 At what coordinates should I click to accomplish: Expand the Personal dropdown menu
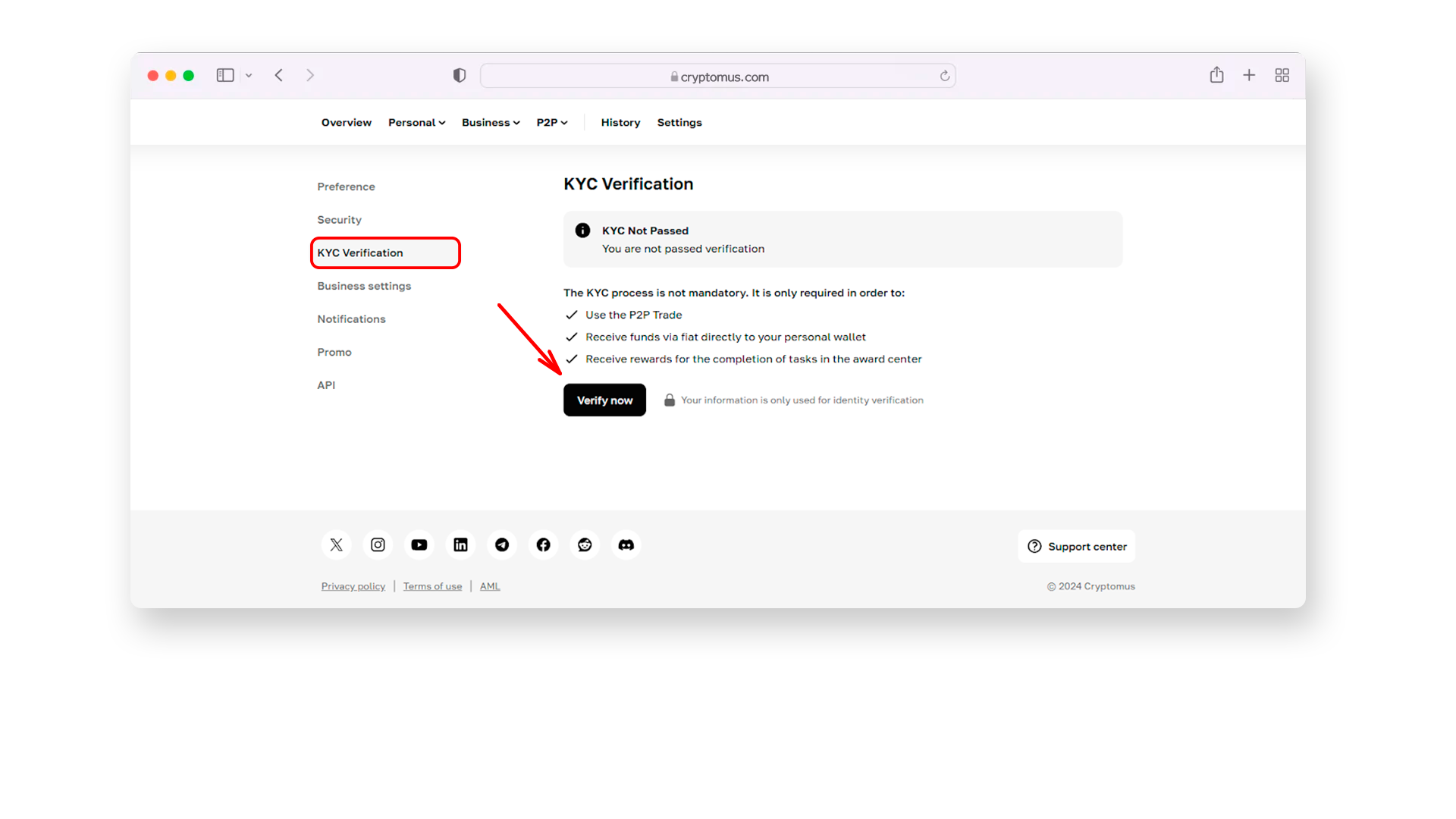coord(416,122)
